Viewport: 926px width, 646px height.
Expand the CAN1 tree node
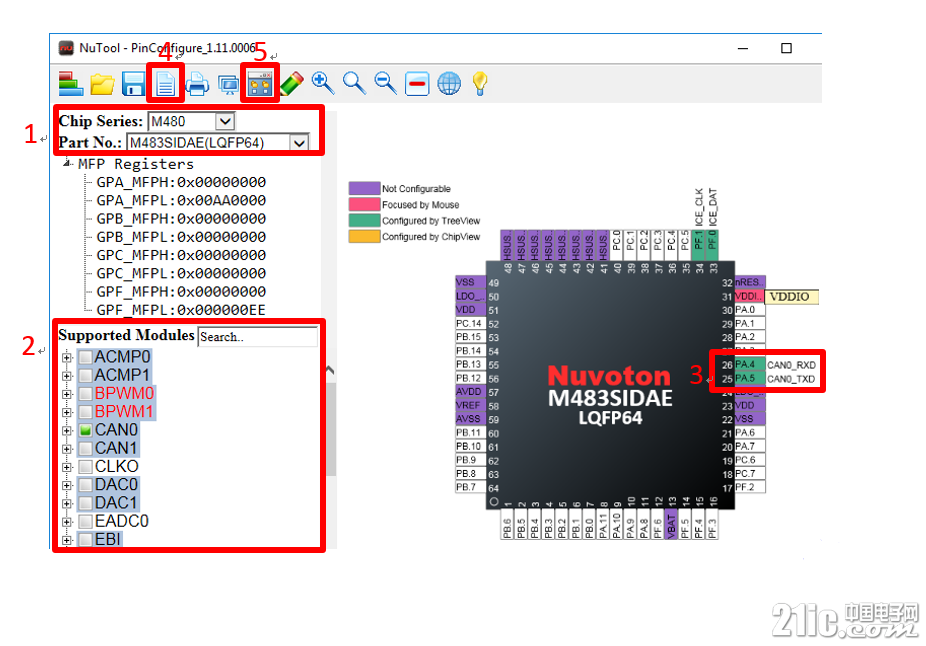tap(67, 449)
